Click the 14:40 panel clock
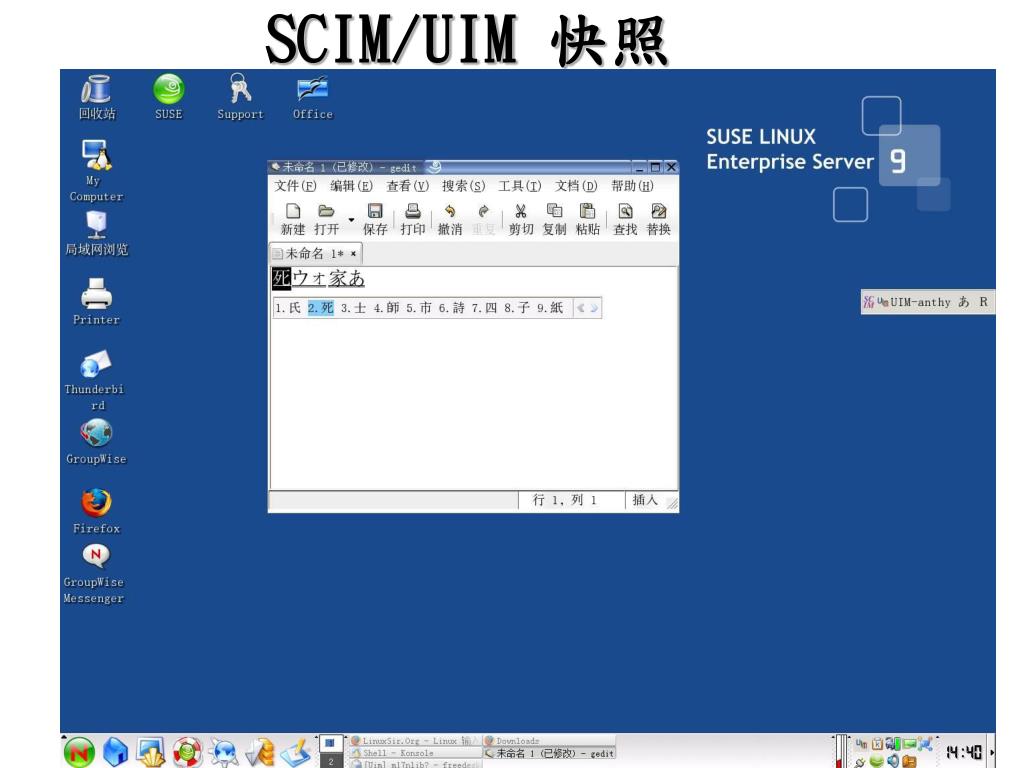 964,752
